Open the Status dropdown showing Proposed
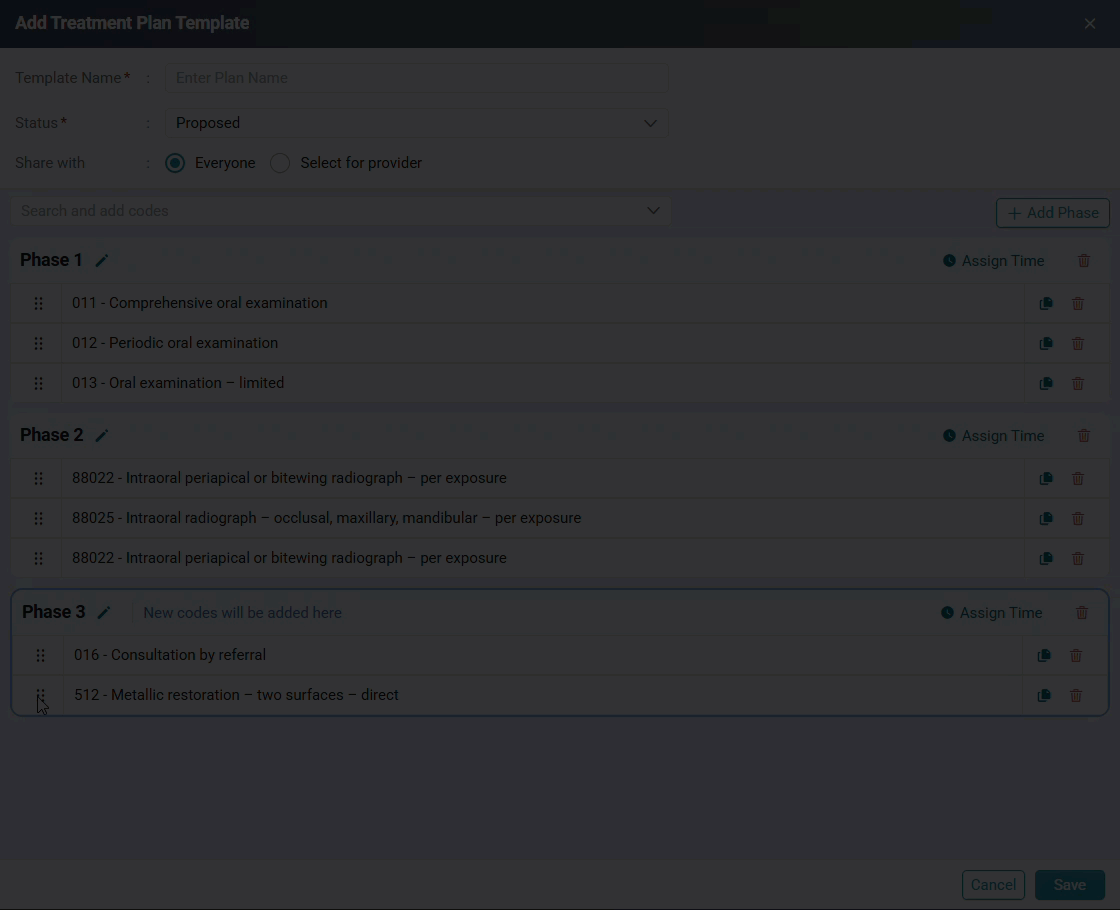 (x=416, y=123)
